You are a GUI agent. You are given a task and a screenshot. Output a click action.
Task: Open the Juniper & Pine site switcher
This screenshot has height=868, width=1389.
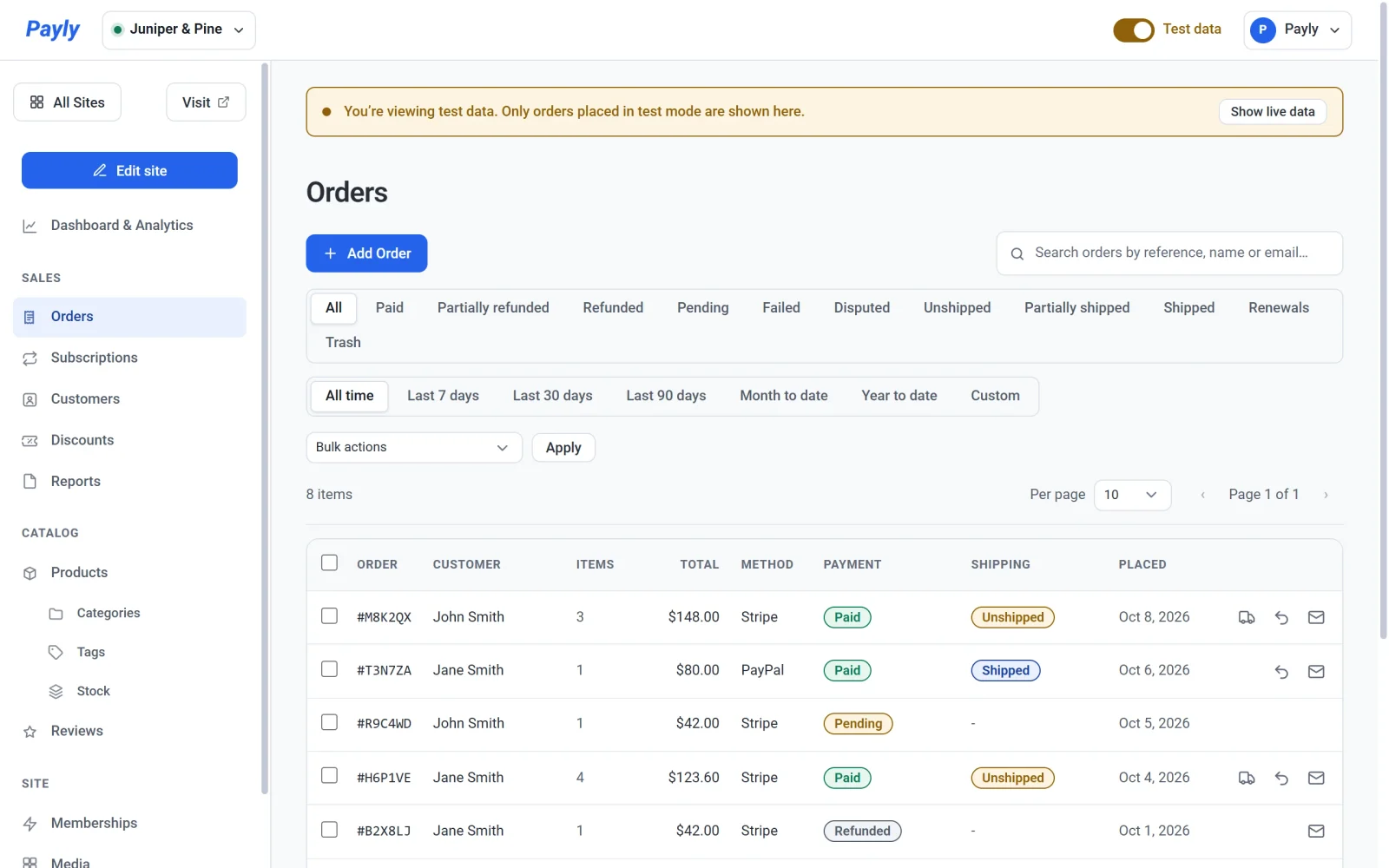(179, 30)
